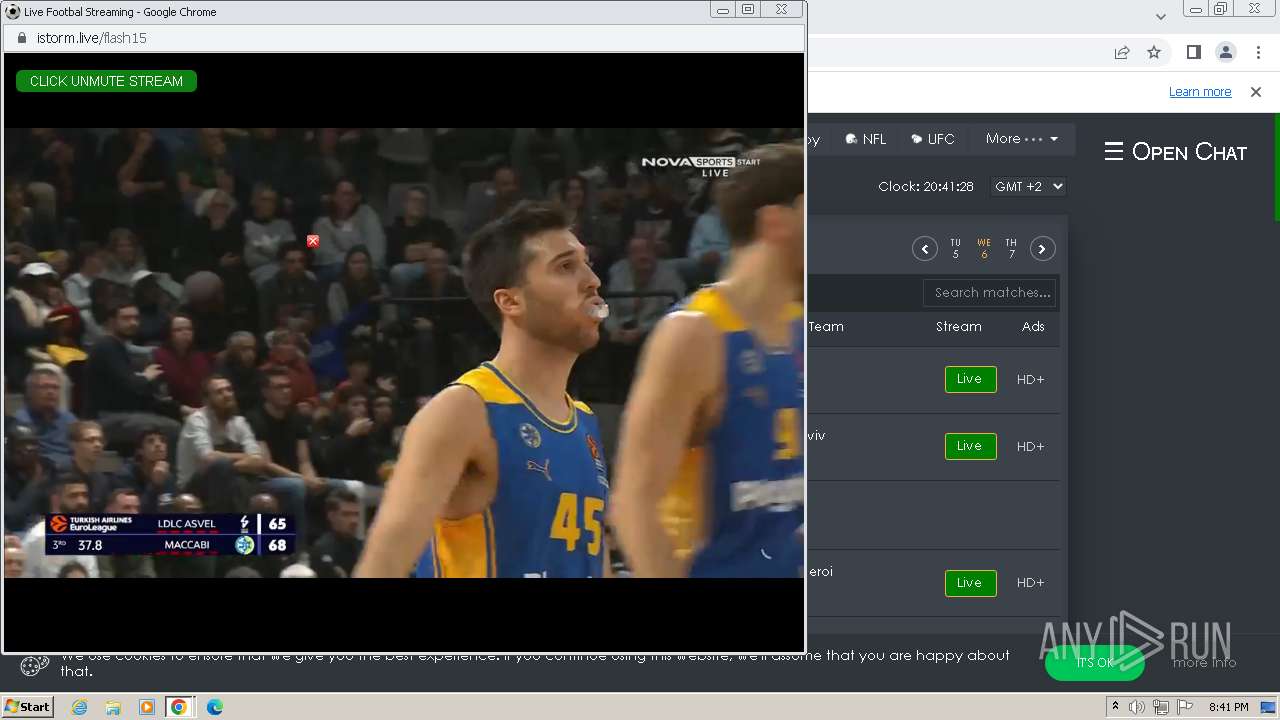
Task: Show hidden system tray icons arrow
Action: [x=1115, y=707]
